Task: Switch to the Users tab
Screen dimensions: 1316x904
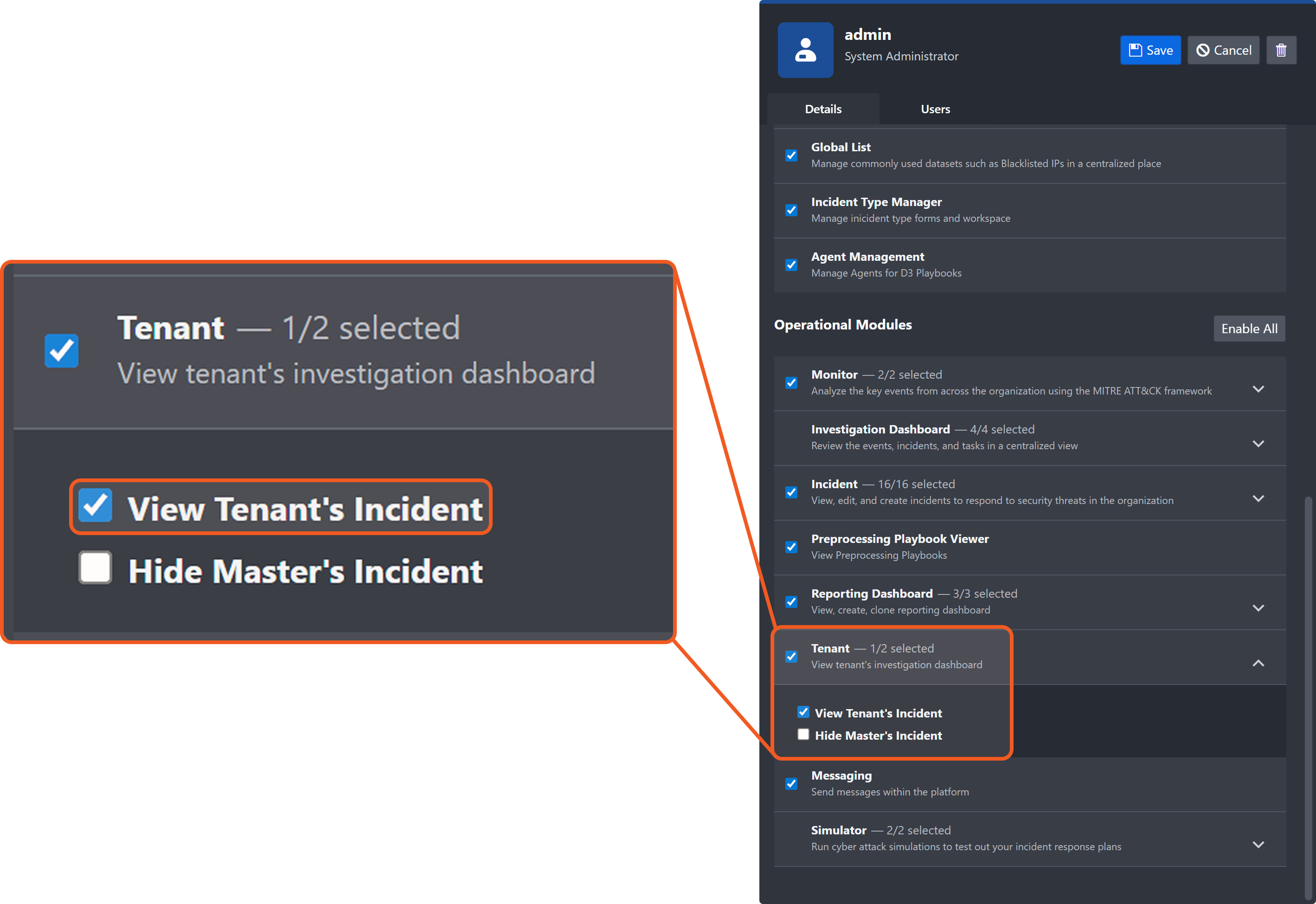Action: pyautogui.click(x=935, y=110)
